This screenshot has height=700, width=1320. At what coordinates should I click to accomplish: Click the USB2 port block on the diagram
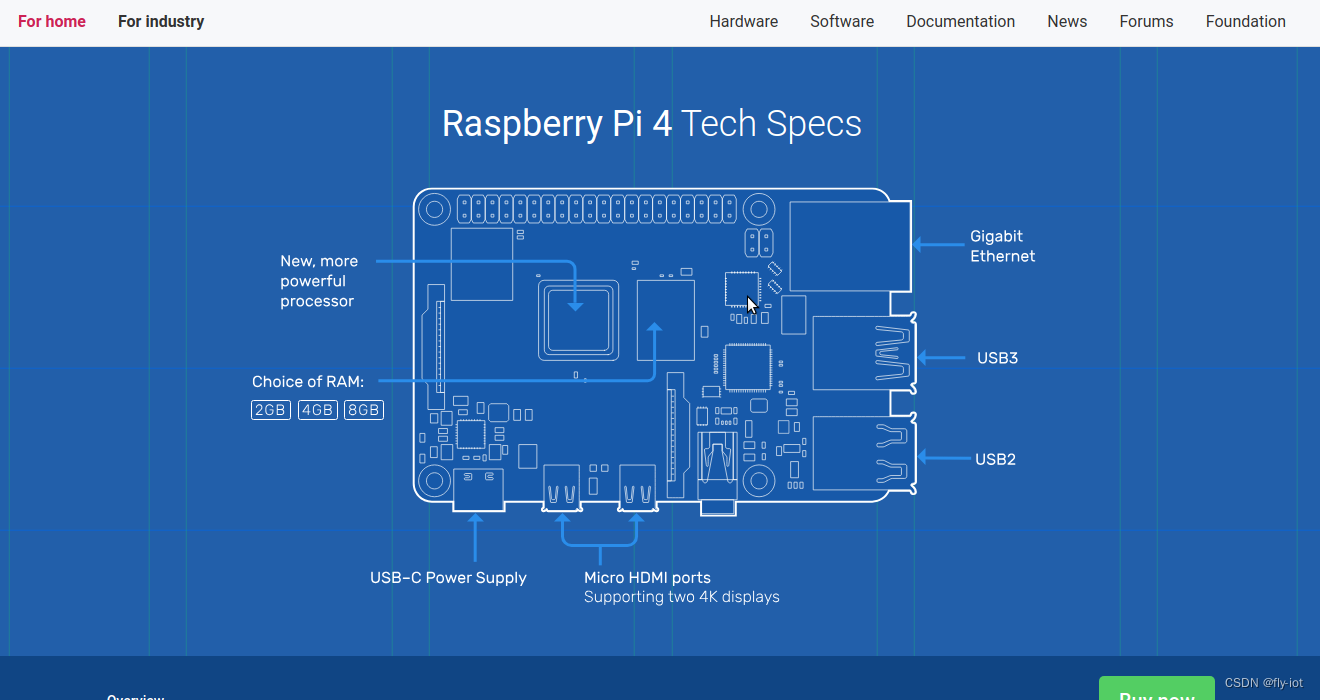(x=865, y=453)
